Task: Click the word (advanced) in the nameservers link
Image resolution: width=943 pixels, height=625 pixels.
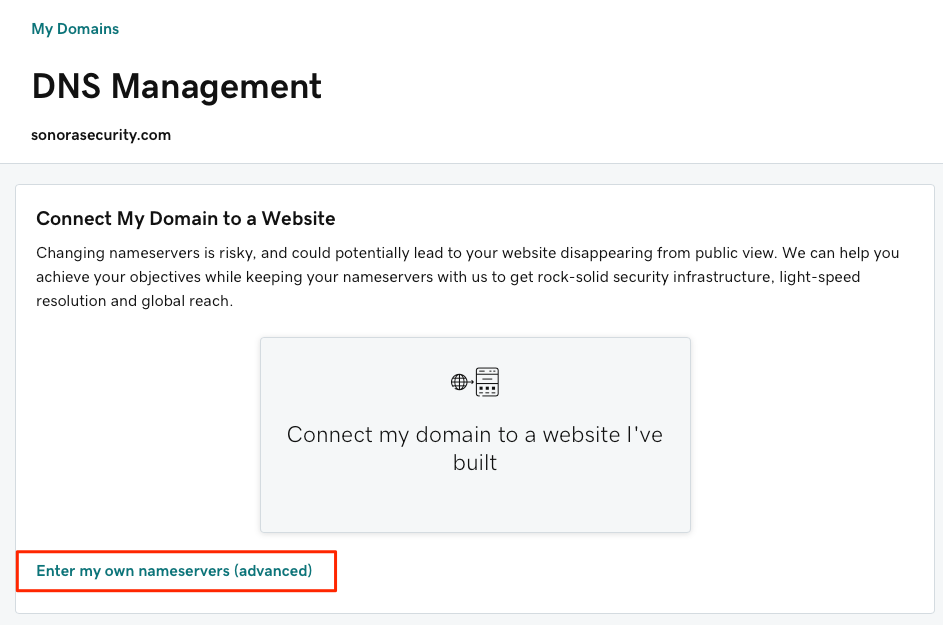Action: [x=273, y=571]
